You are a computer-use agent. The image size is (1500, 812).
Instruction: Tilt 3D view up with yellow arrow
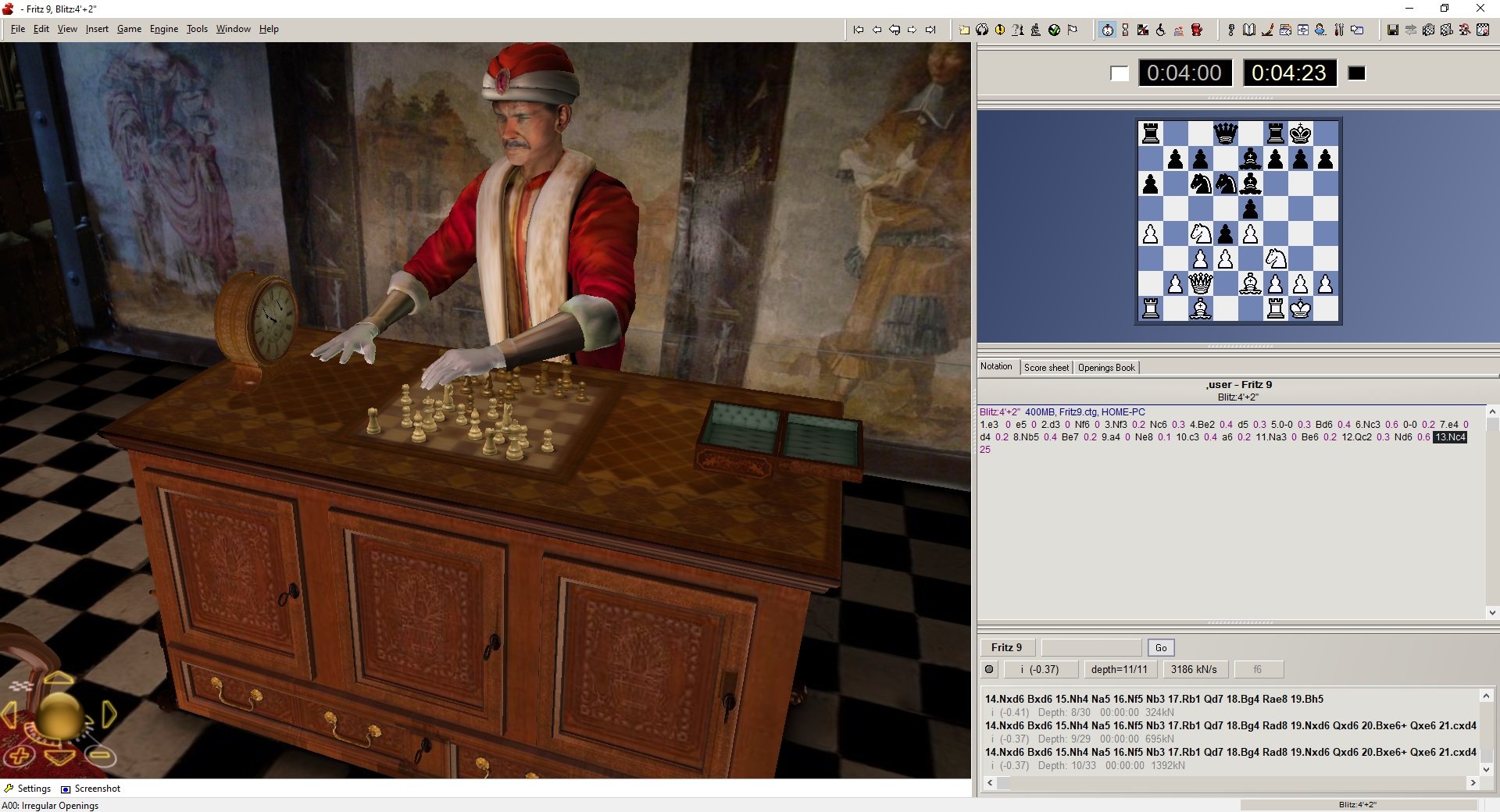[x=59, y=678]
